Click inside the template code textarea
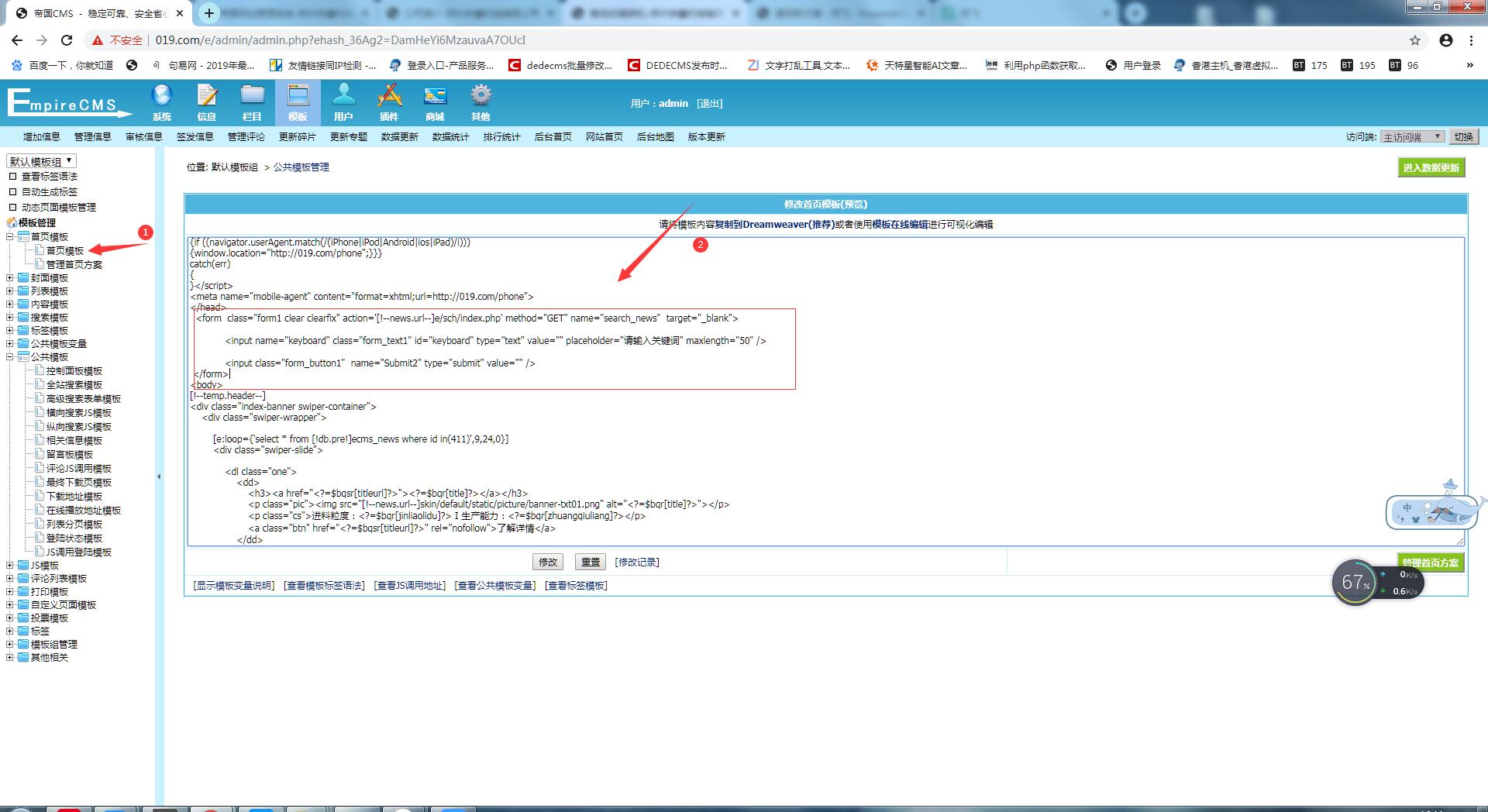 (x=825, y=391)
